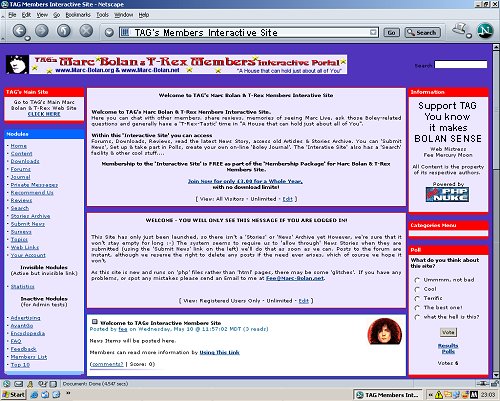This screenshot has height=401, width=500.
Task: Open the Internet Explorer quick launch icon
Action: [x=34, y=395]
